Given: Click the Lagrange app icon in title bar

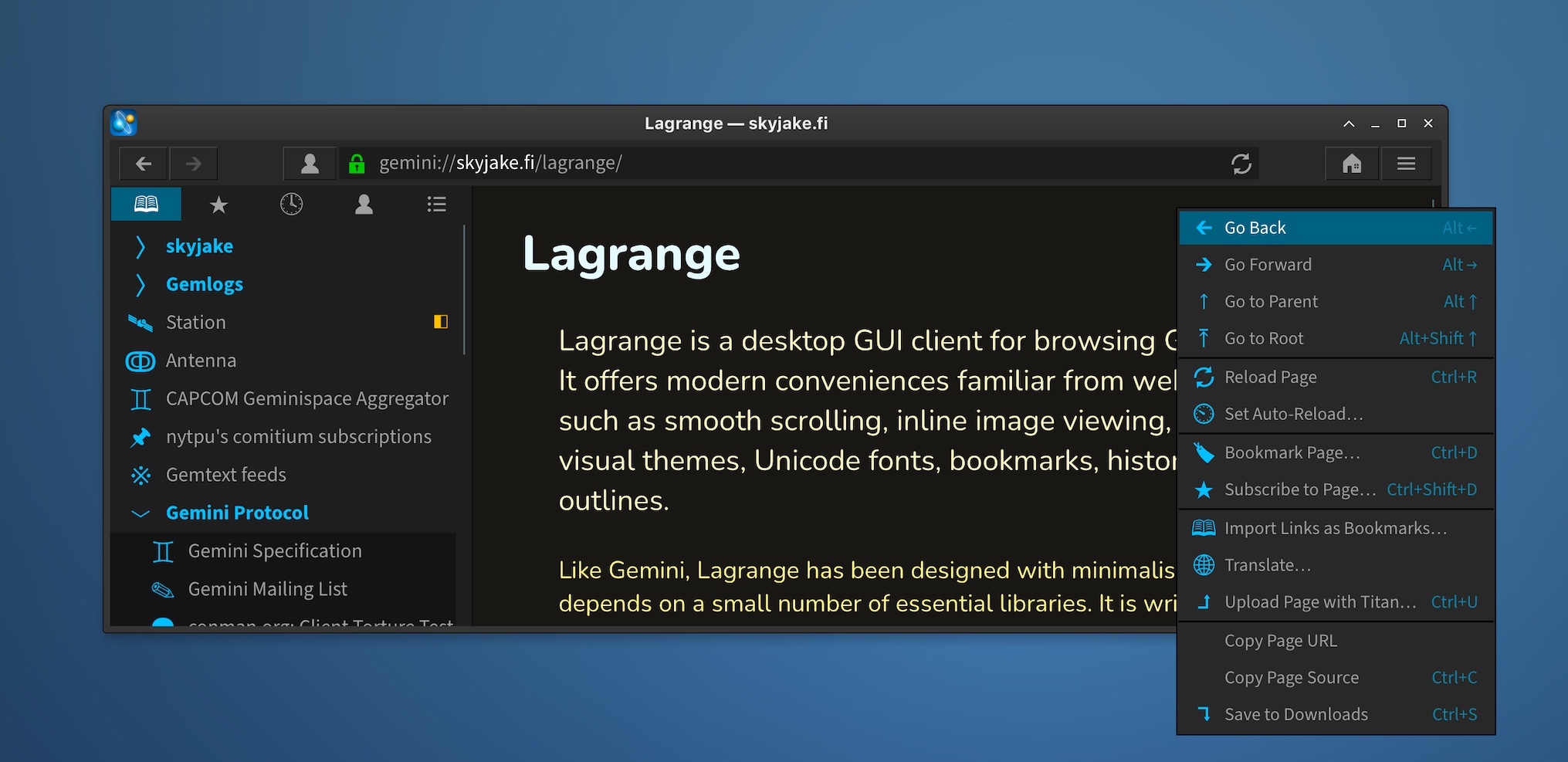Looking at the screenshot, I should pos(124,123).
